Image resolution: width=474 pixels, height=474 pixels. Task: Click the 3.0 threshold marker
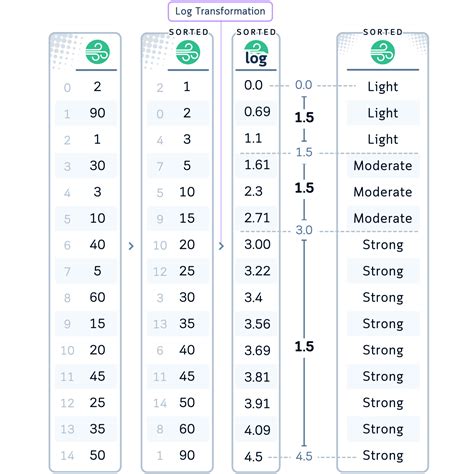pos(304,230)
